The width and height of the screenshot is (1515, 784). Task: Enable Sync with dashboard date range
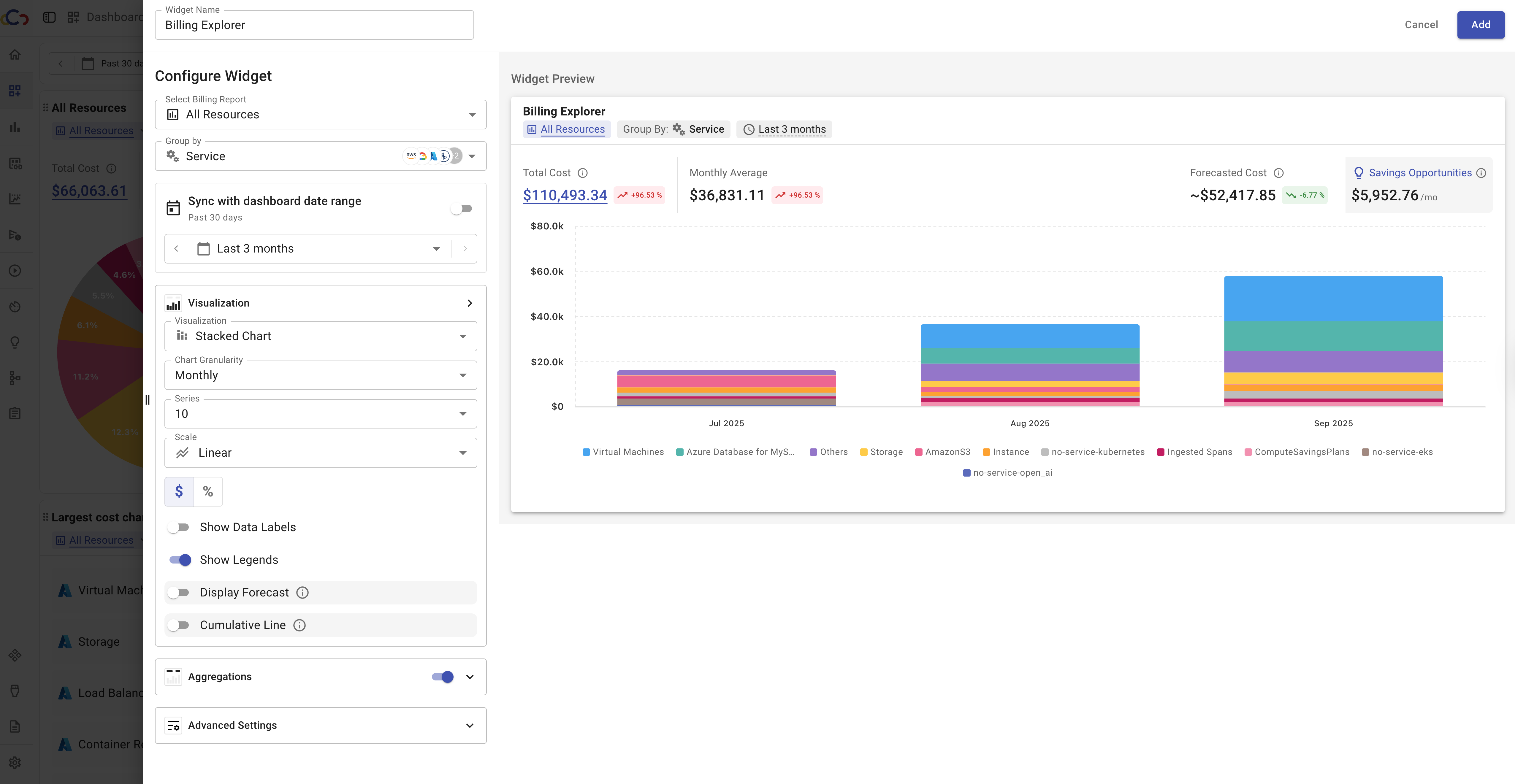[x=462, y=209]
